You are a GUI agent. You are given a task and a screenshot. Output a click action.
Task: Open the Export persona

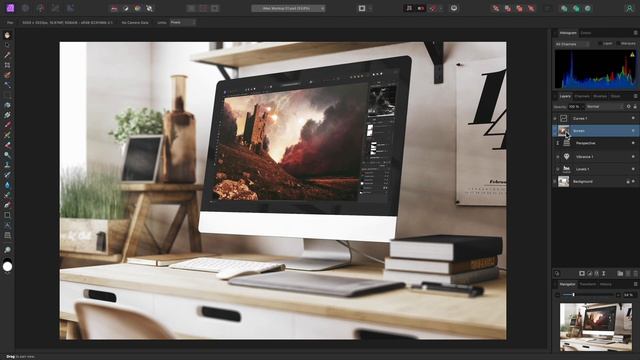70,8
